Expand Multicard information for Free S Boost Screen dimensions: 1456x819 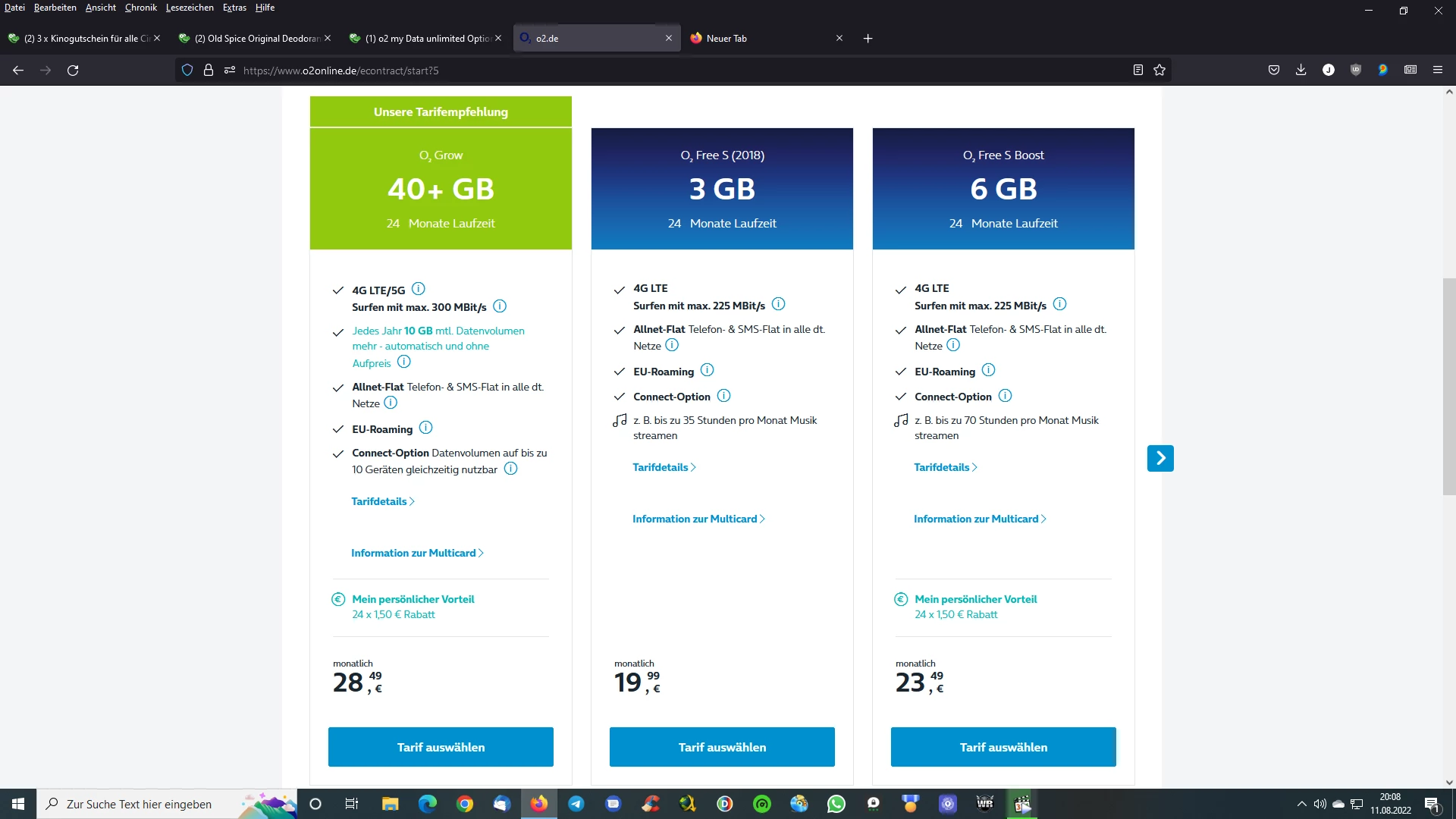(x=979, y=519)
